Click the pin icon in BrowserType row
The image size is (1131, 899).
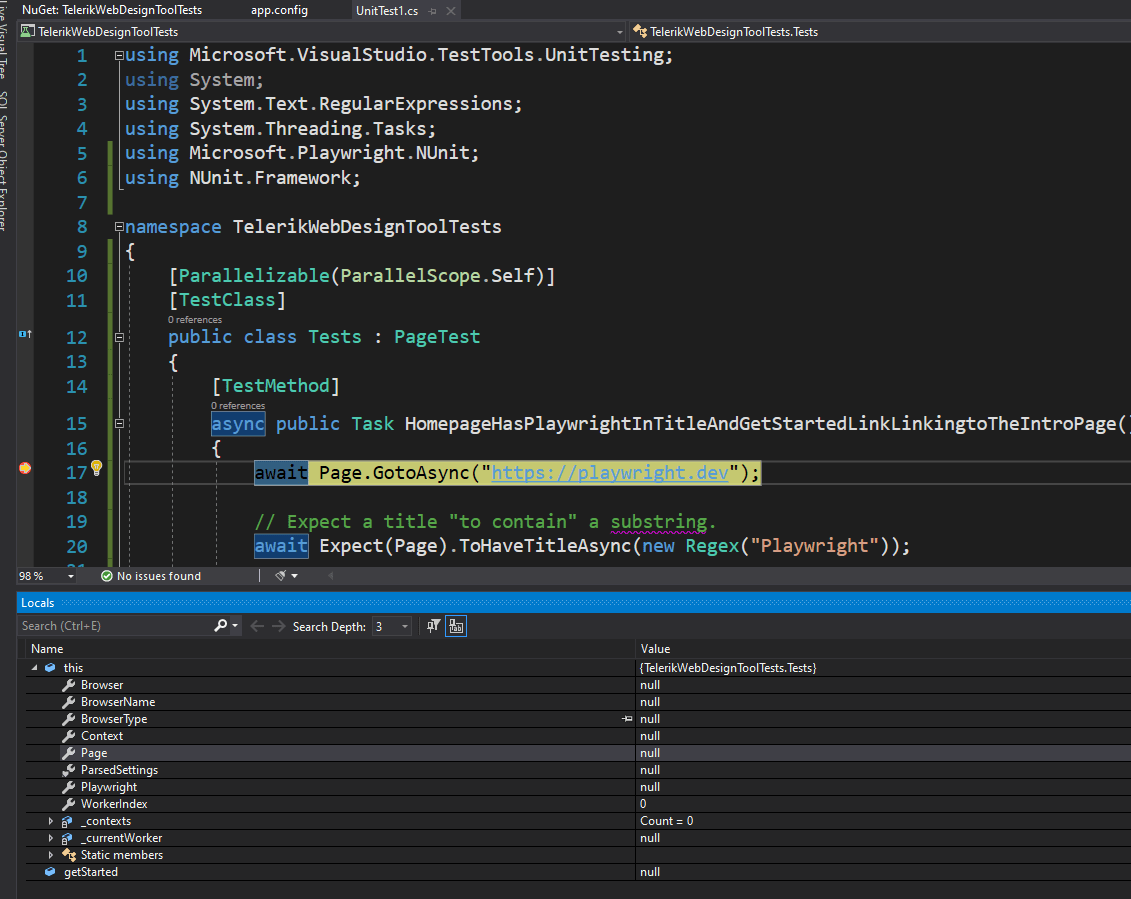pos(627,719)
